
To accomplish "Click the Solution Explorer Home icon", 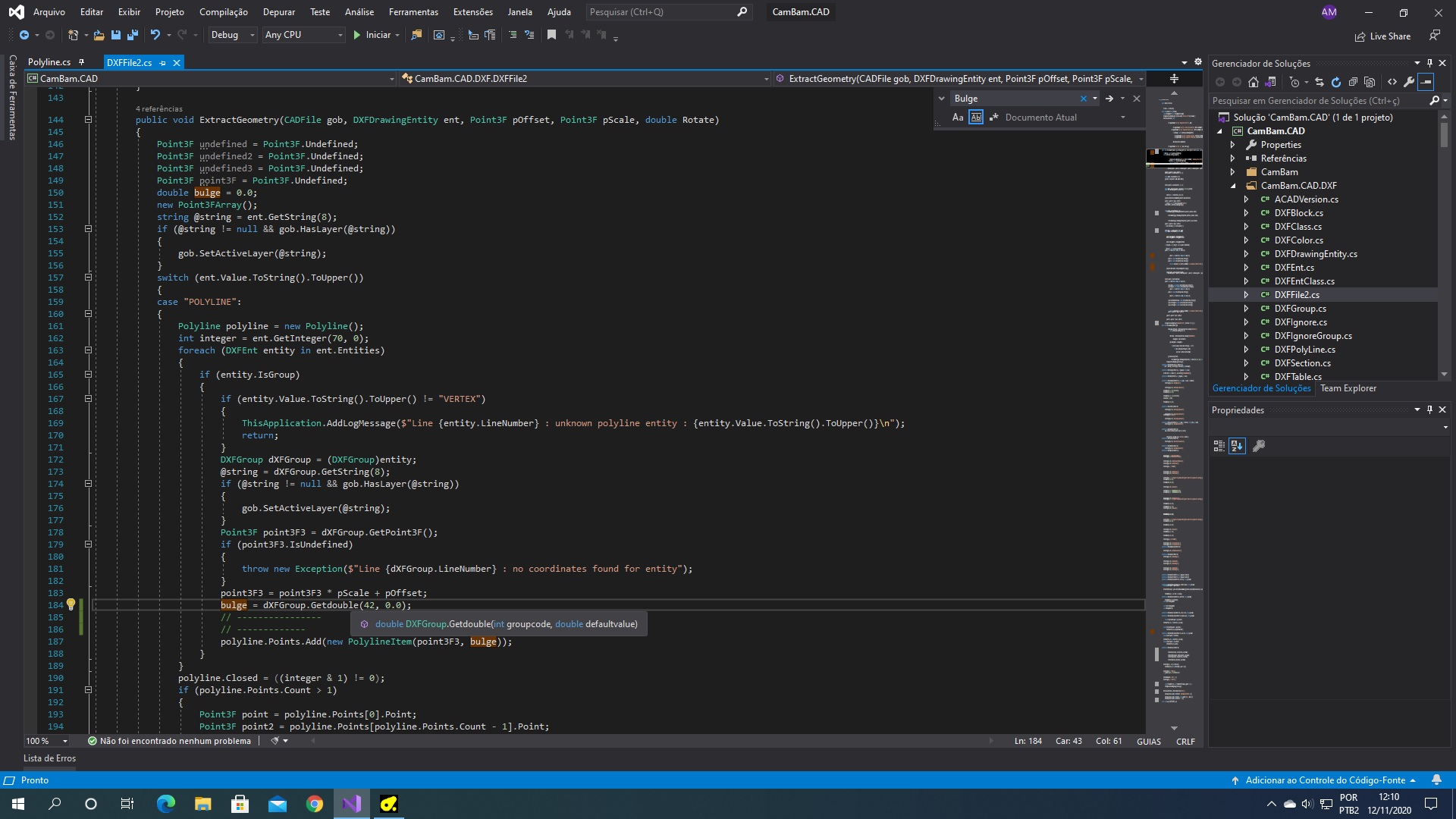I will point(1254,82).
